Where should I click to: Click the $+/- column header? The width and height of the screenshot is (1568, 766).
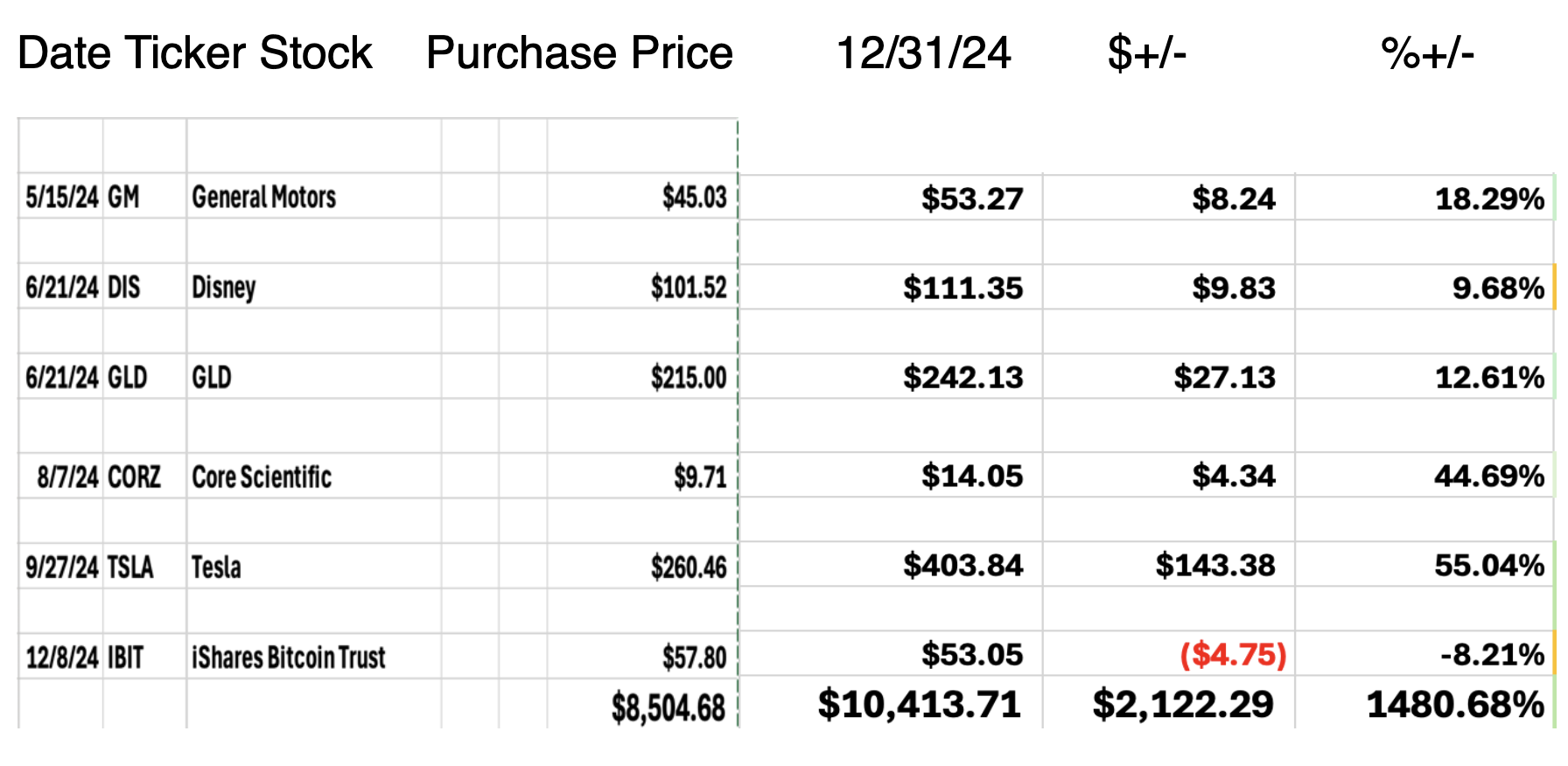click(x=1146, y=53)
